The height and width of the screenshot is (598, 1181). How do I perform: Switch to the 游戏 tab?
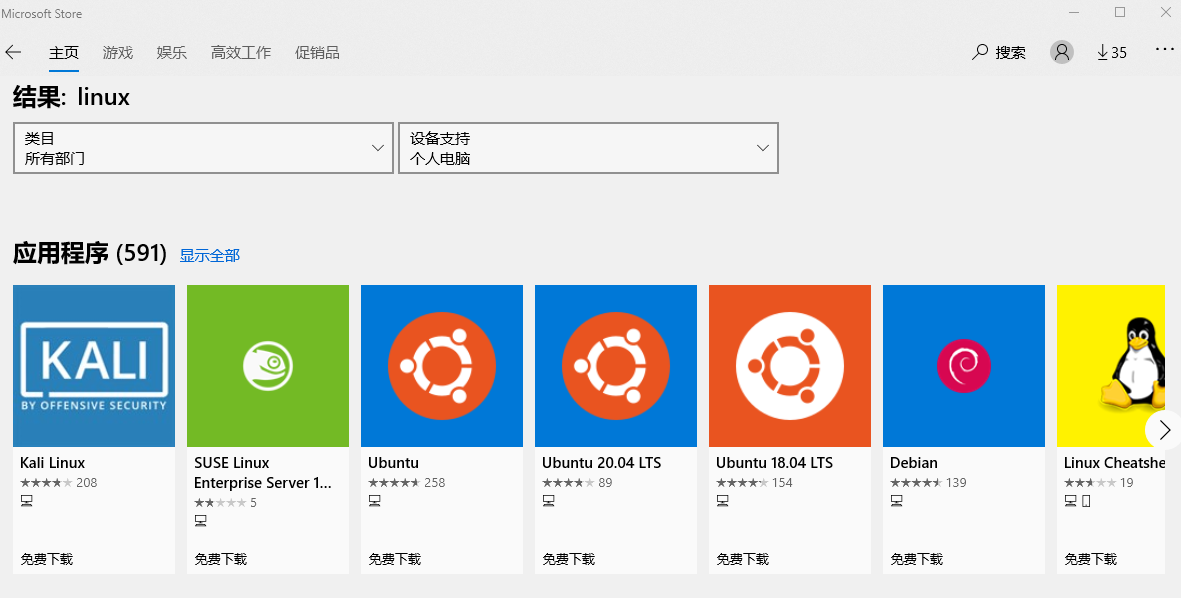point(118,53)
